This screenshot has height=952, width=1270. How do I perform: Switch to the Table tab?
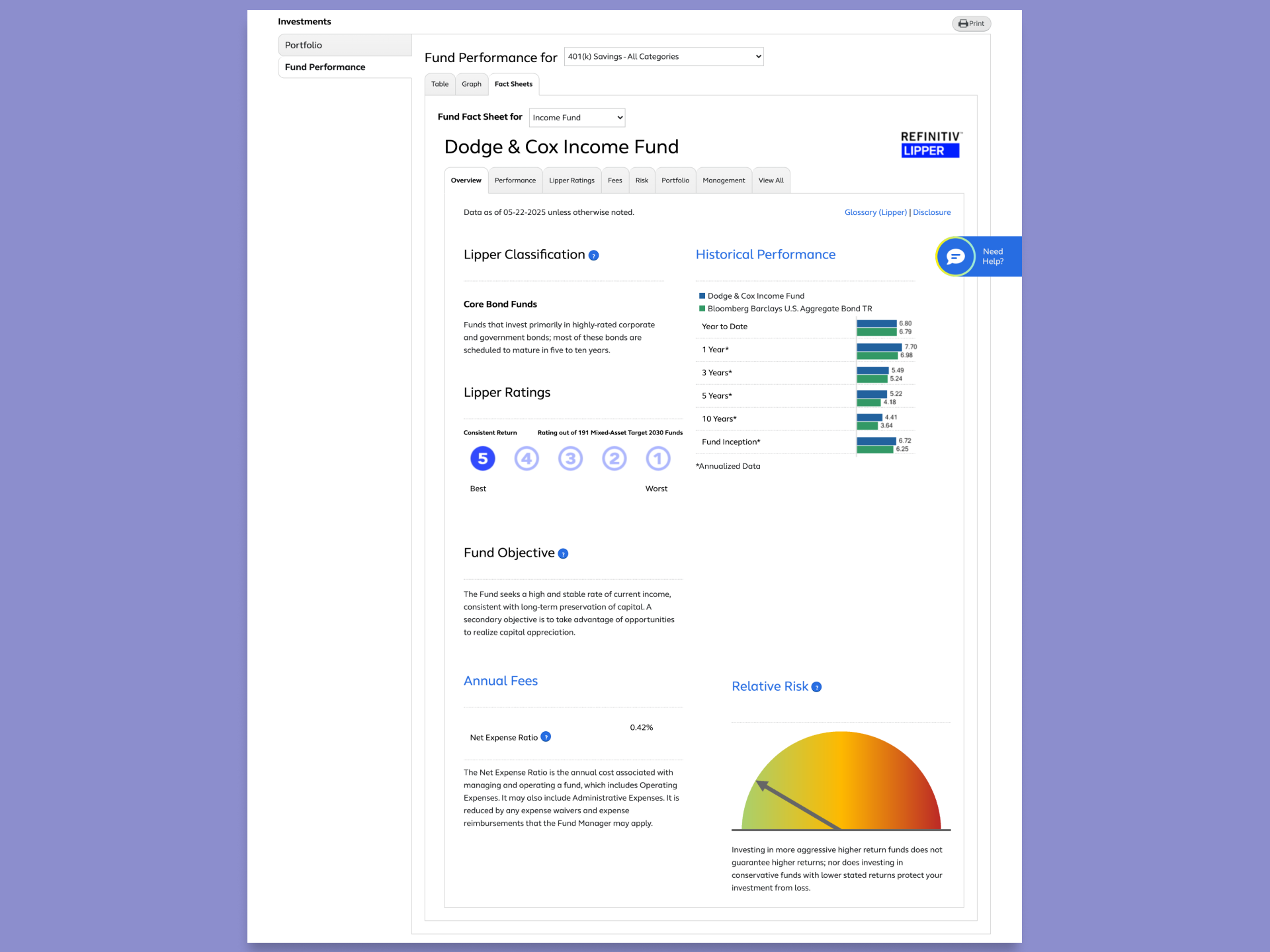[440, 85]
